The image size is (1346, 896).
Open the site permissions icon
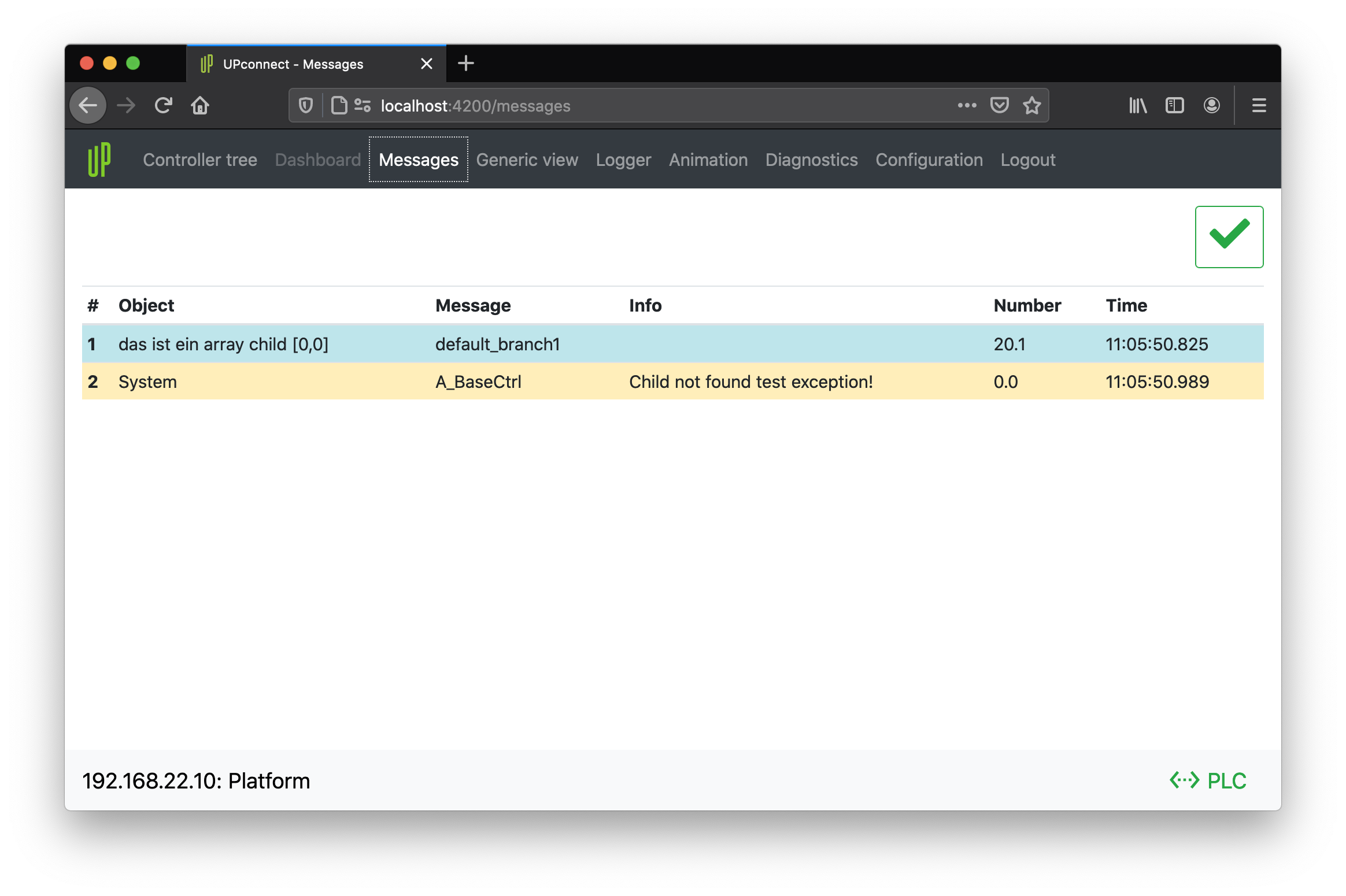pyautogui.click(x=363, y=105)
